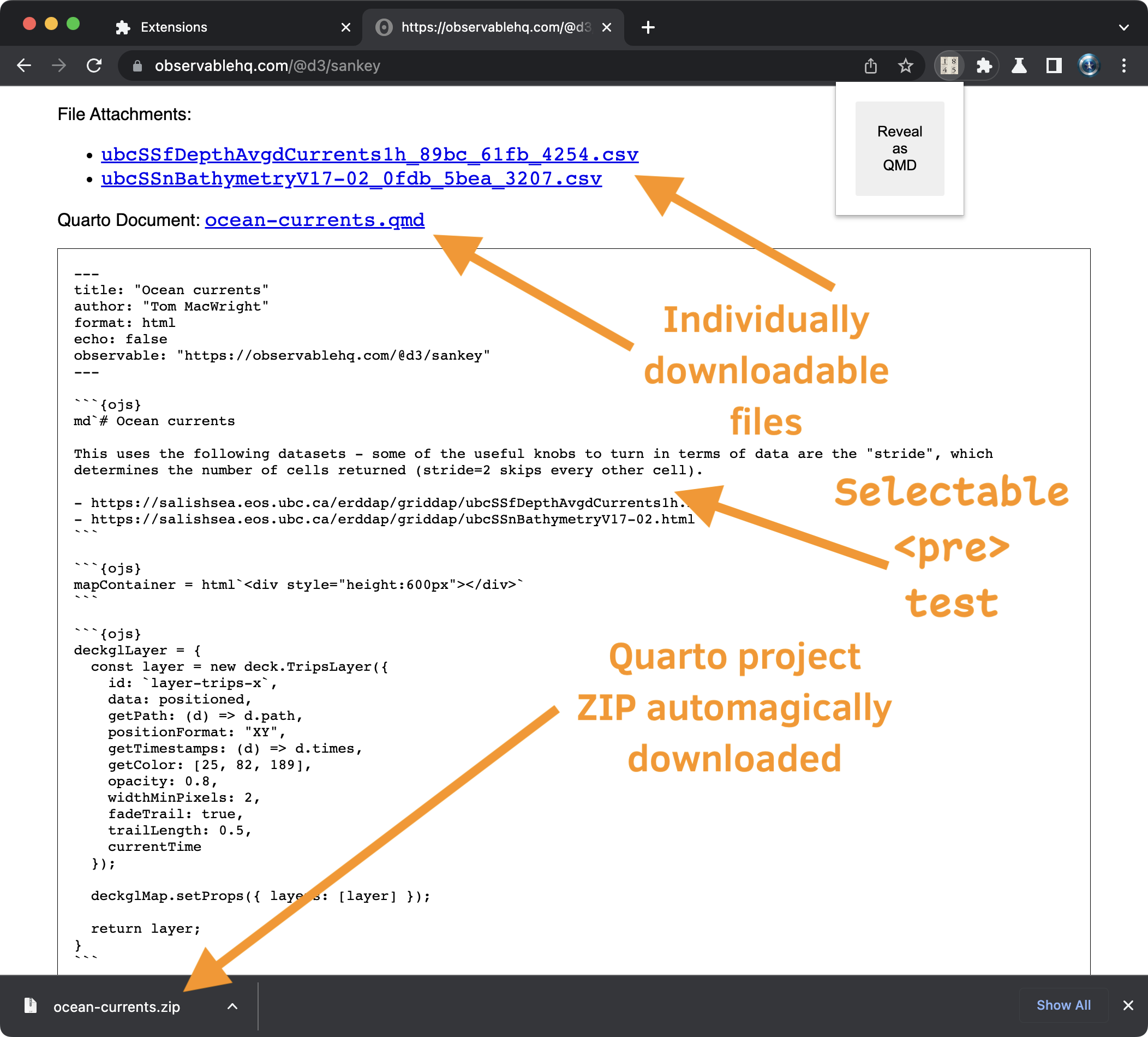Expand ocean-currents.zip download options
Screen dimensions: 1148x1037
click(x=232, y=1006)
